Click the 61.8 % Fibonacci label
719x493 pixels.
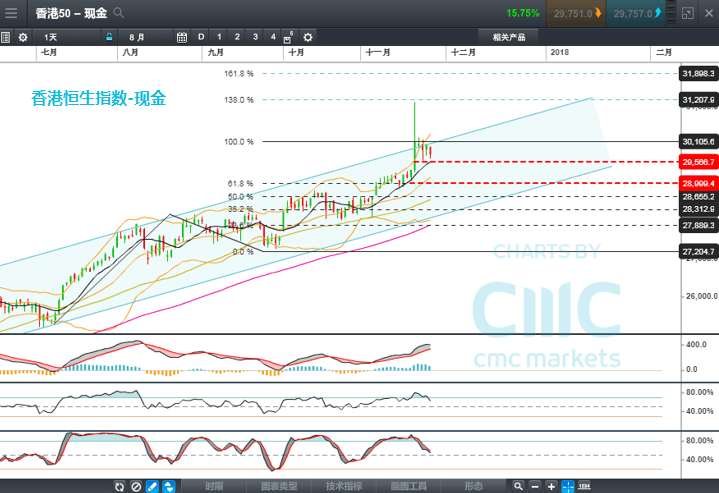click(240, 183)
